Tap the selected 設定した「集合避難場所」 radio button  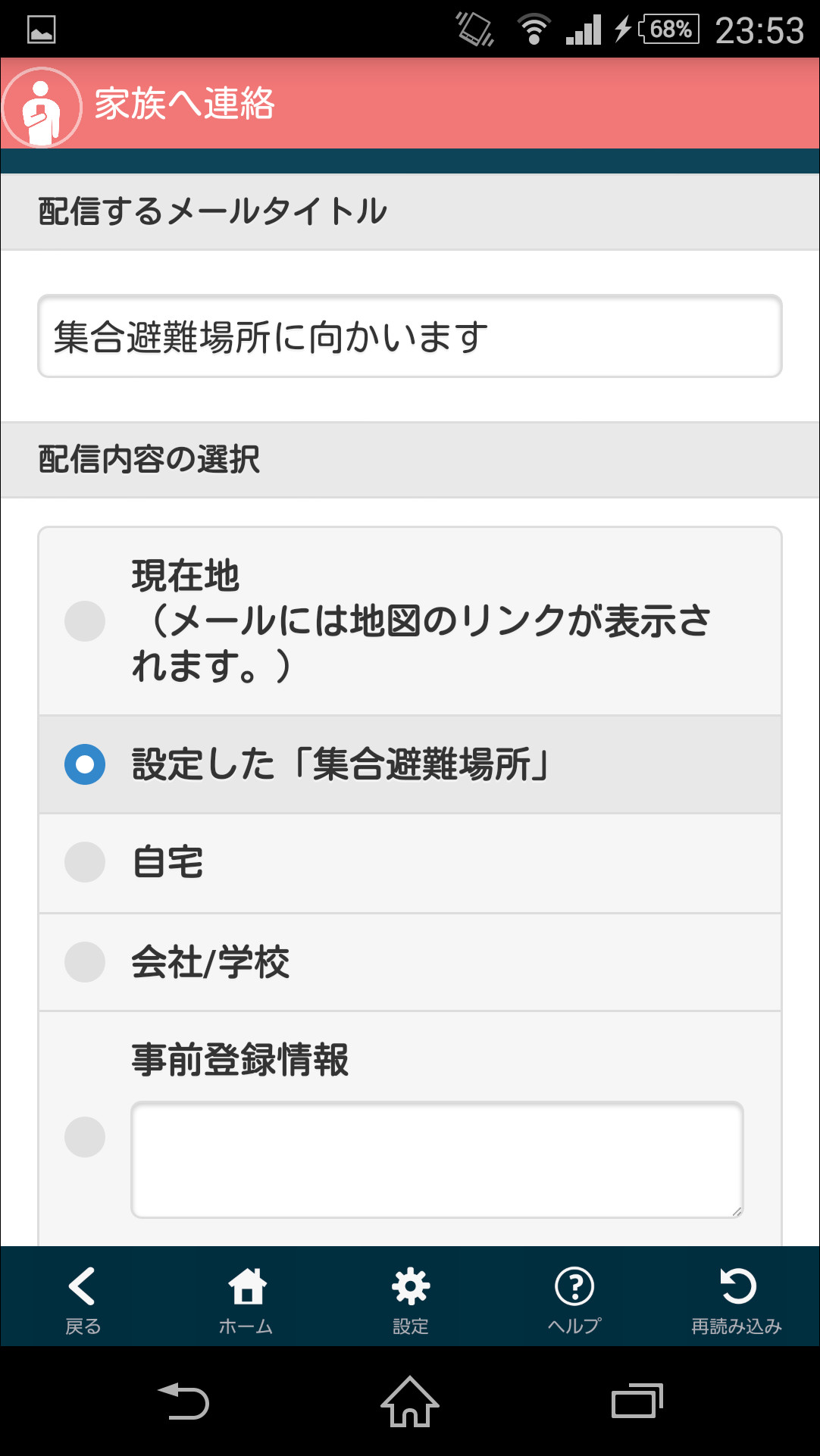[x=84, y=764]
